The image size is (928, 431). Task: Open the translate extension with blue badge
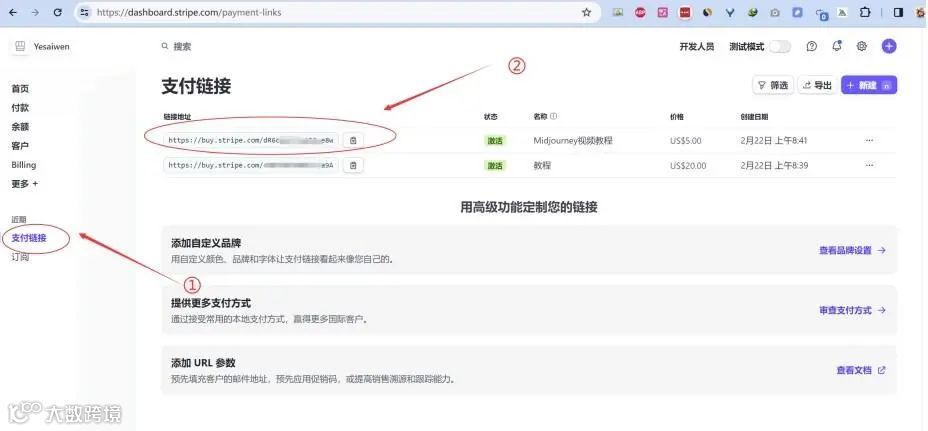tap(821, 14)
